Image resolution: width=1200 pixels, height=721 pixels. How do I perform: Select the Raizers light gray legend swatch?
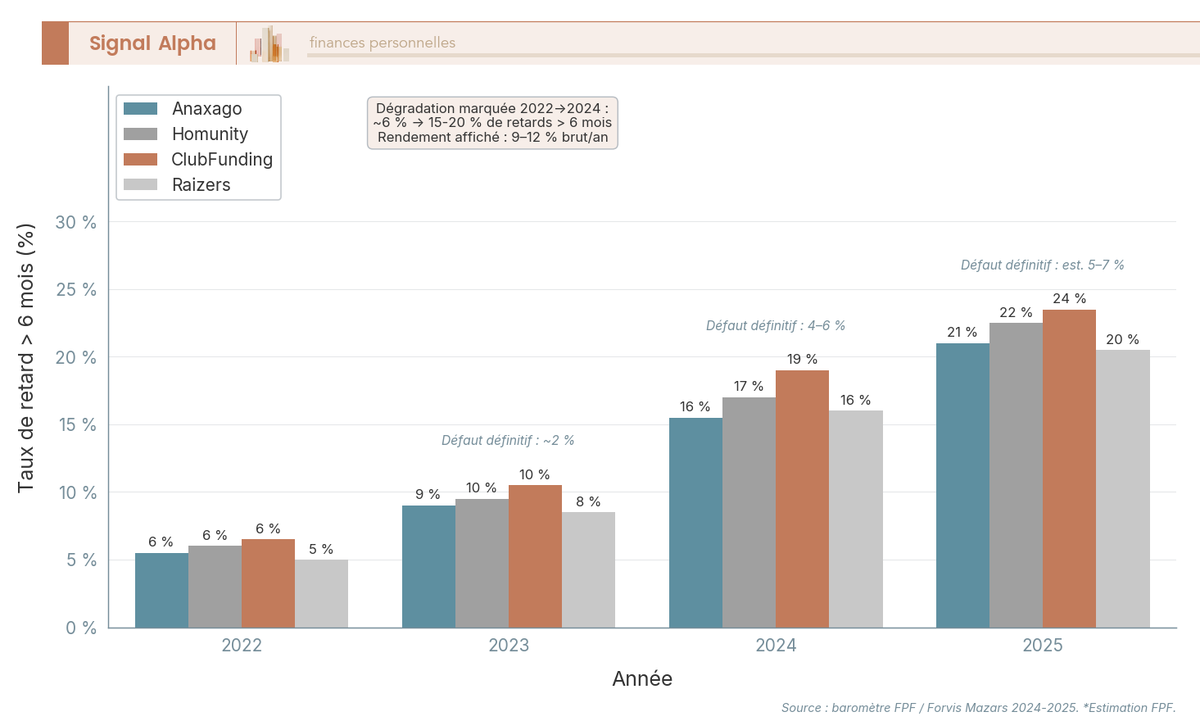[140, 184]
